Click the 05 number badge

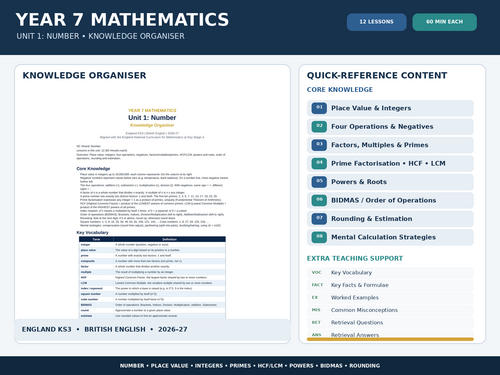[319, 182]
